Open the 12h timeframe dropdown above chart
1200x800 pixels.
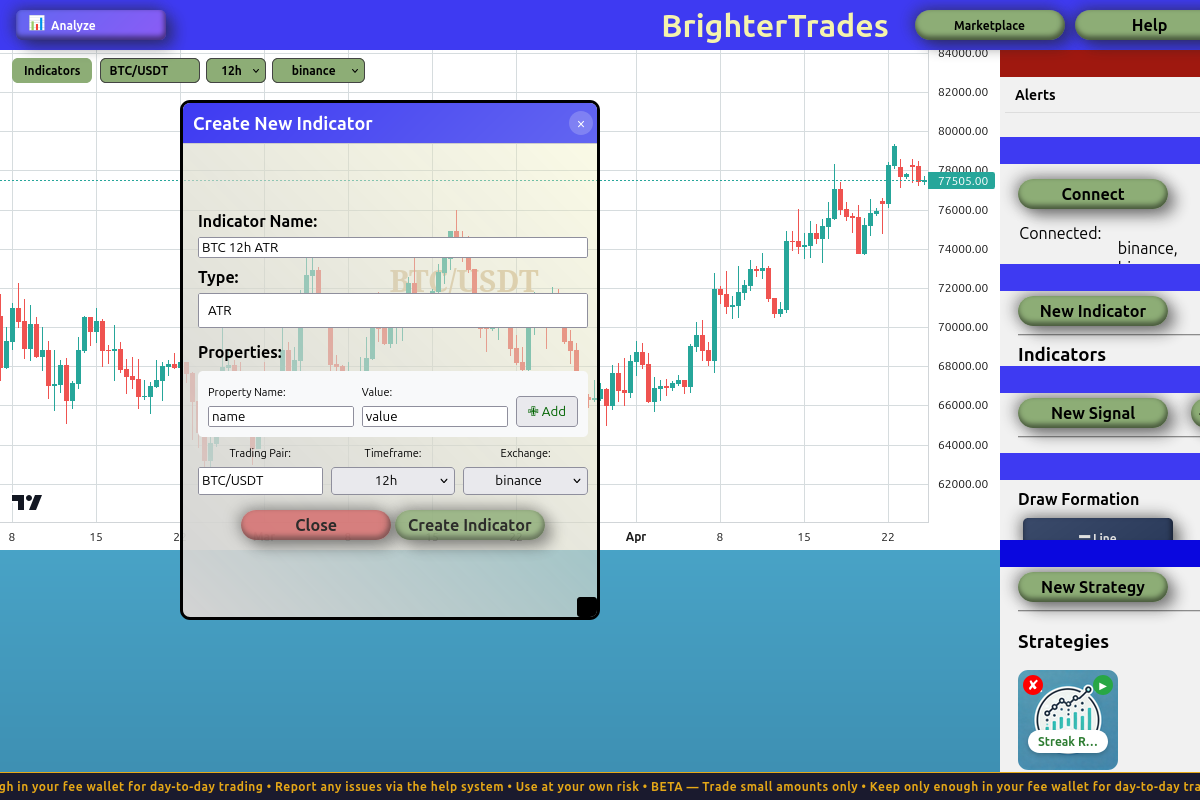pyautogui.click(x=236, y=71)
